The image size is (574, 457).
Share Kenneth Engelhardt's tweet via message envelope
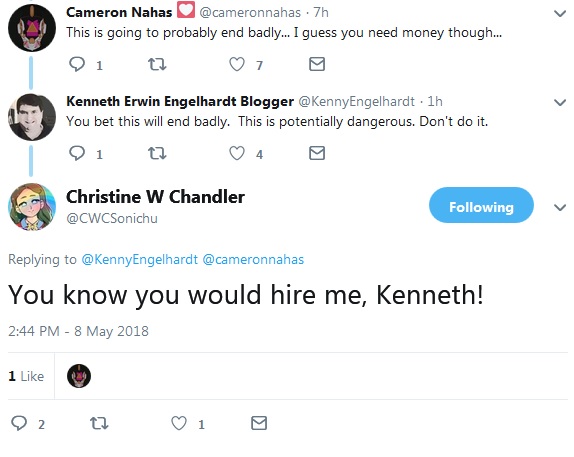pyautogui.click(x=317, y=153)
